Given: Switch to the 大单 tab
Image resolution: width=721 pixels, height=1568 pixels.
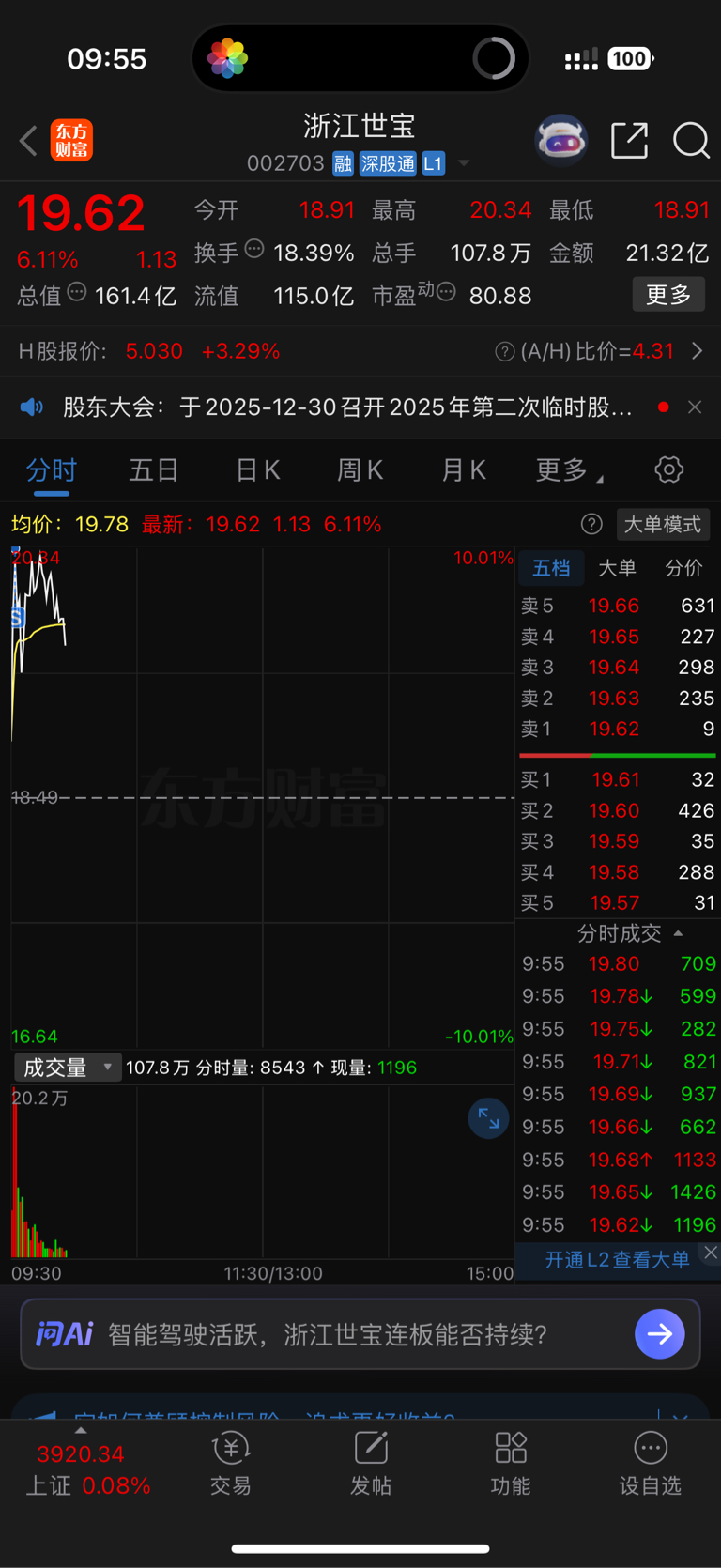Looking at the screenshot, I should (617, 568).
